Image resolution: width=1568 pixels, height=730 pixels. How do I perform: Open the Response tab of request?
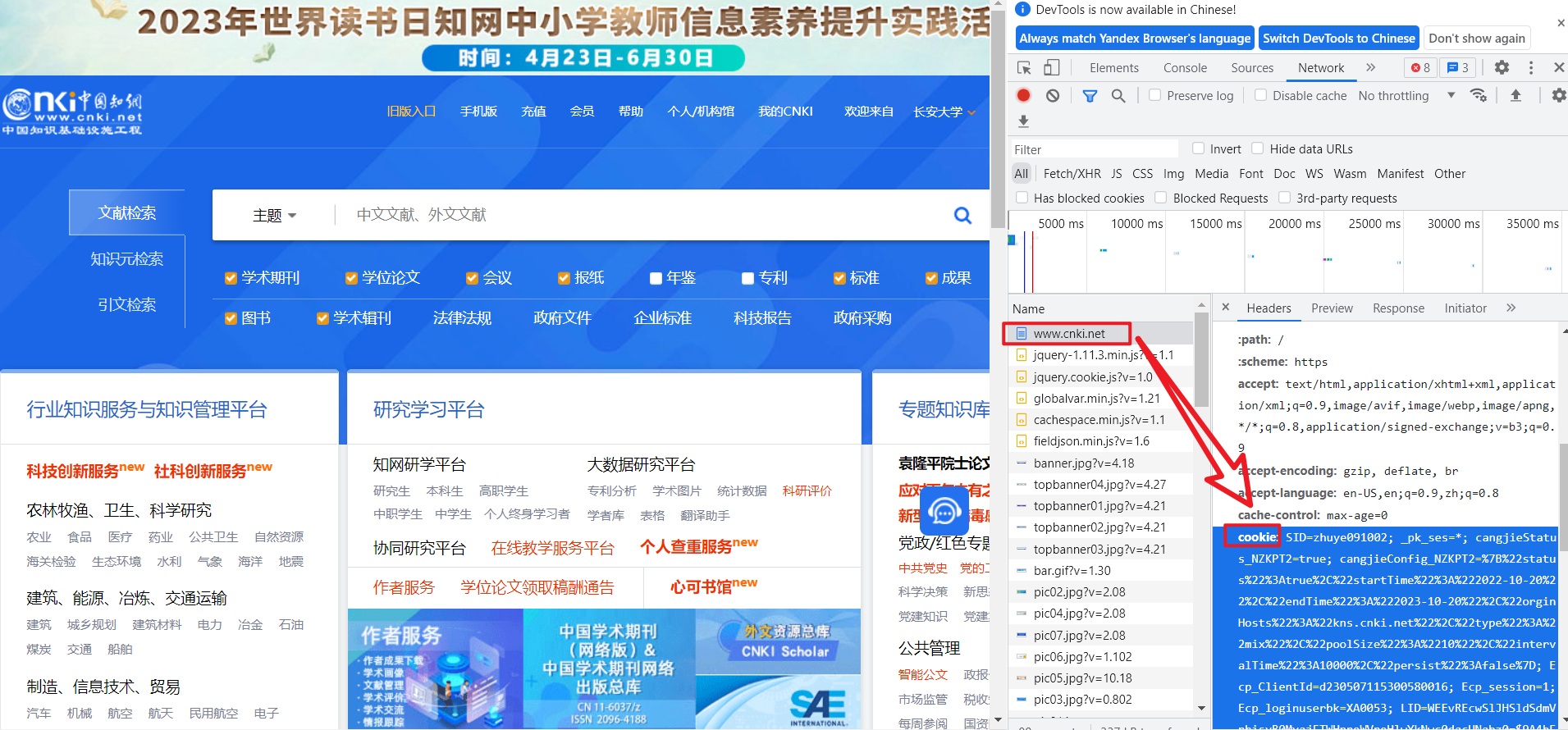(x=1398, y=308)
